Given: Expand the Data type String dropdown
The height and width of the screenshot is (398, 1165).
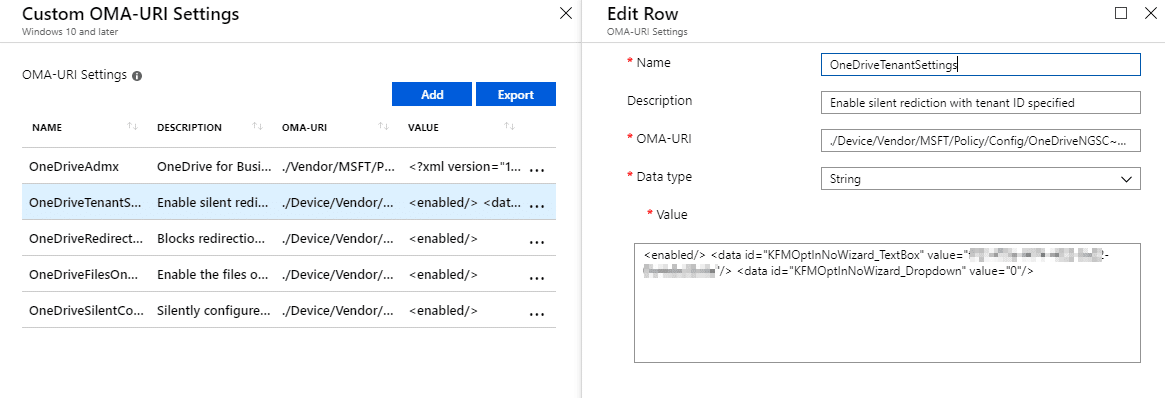Looking at the screenshot, I should [x=981, y=178].
